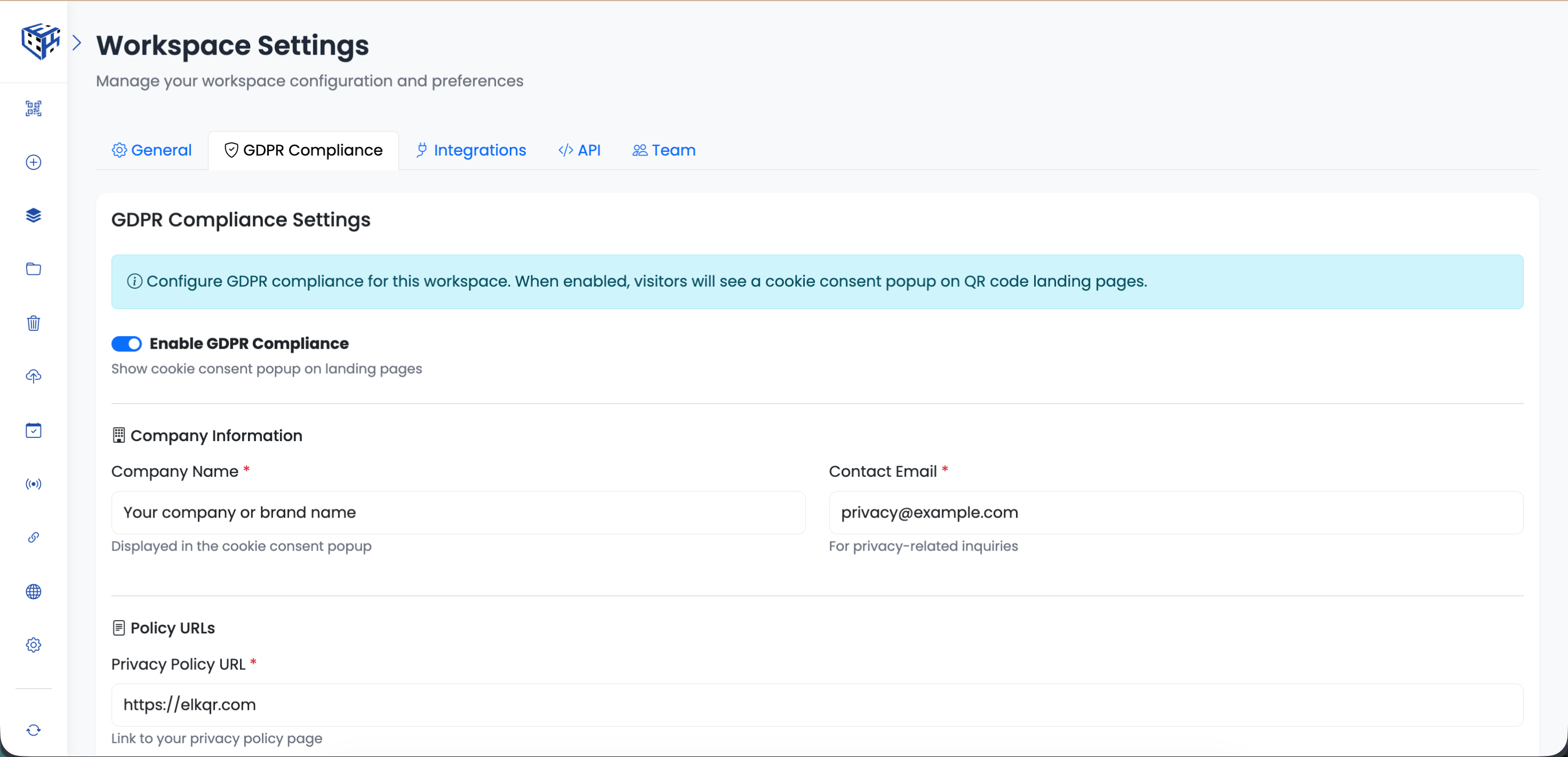Click the Company Name input field

(x=459, y=512)
